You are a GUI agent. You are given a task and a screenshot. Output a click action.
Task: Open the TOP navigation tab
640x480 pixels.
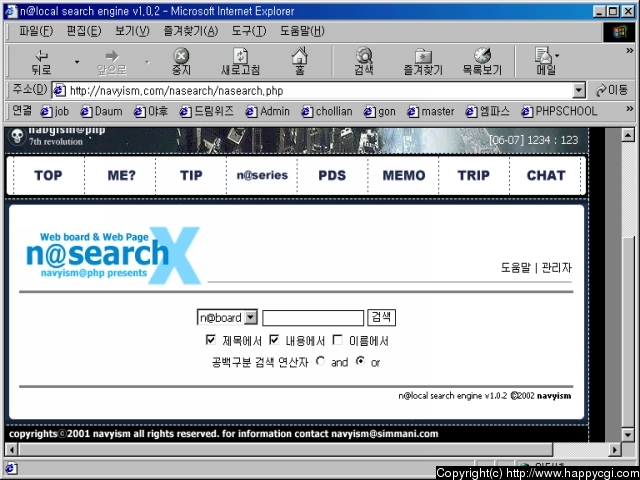point(49,176)
